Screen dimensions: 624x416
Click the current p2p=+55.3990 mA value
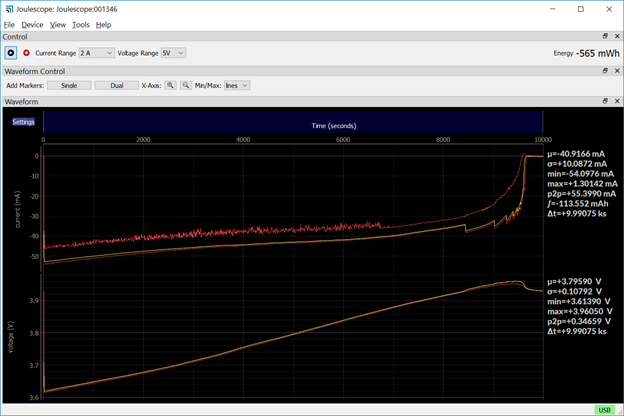point(582,194)
